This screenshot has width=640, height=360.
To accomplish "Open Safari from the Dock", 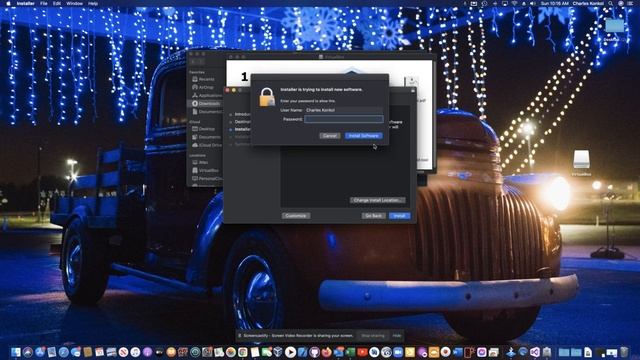I will pos(64,352).
